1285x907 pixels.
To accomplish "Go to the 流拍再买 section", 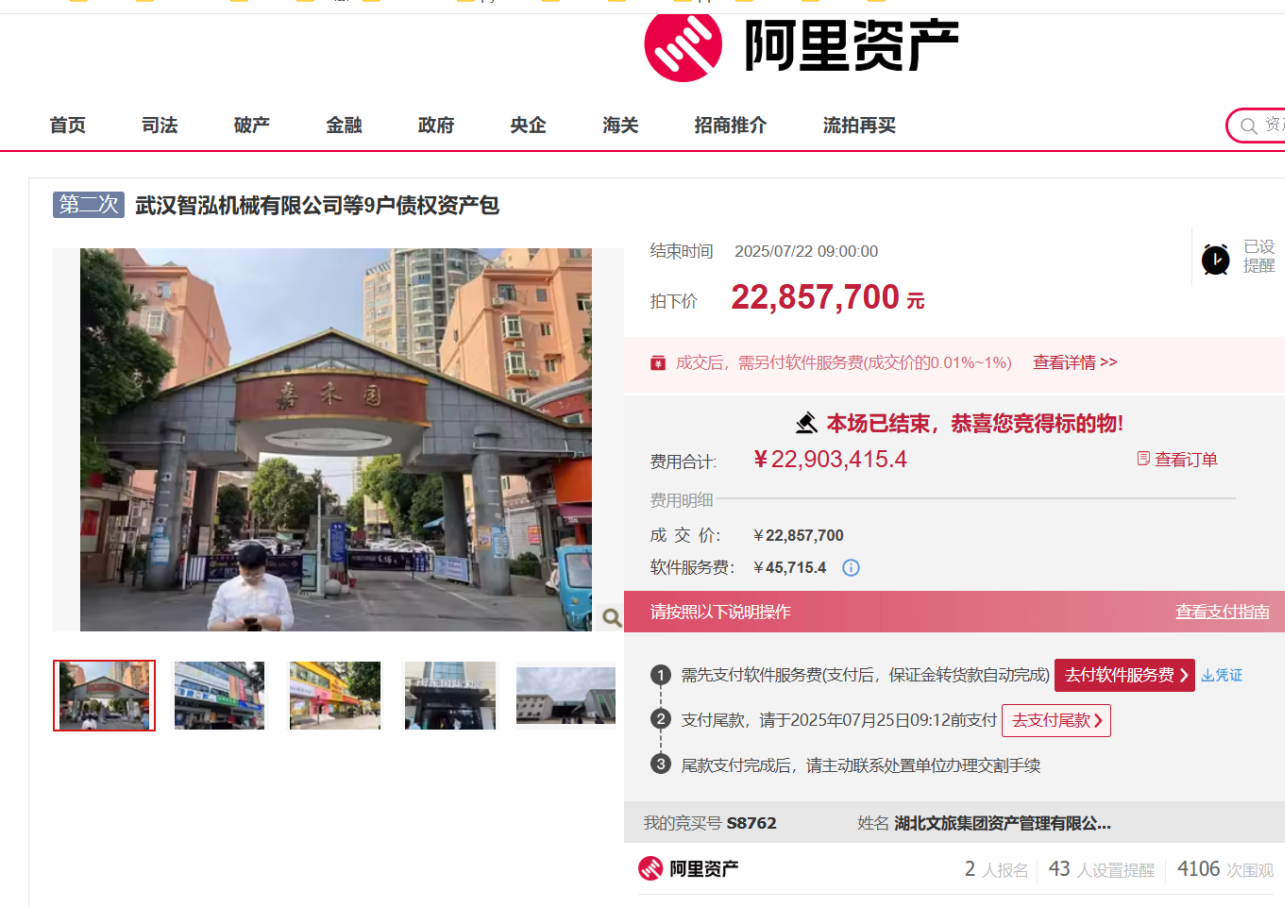I will 858,125.
